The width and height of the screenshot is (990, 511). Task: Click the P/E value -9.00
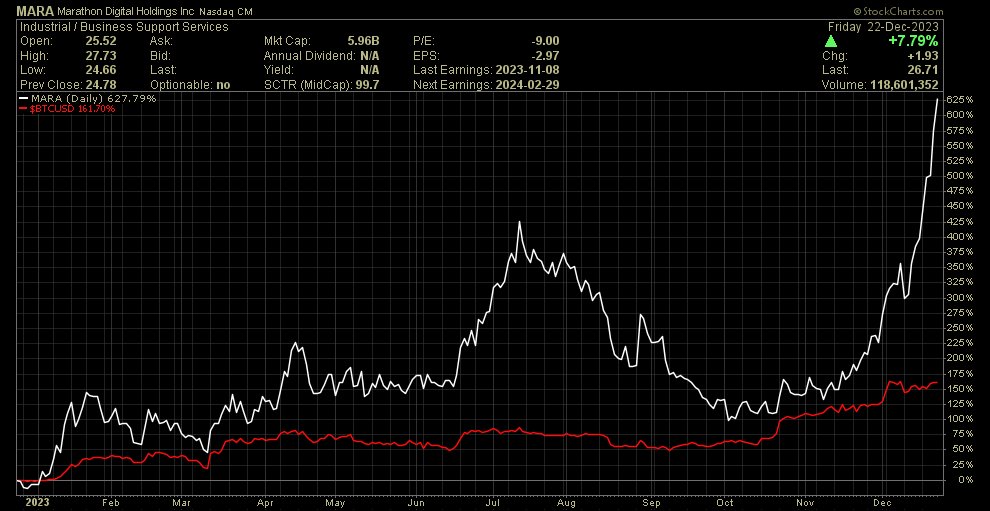[546, 41]
